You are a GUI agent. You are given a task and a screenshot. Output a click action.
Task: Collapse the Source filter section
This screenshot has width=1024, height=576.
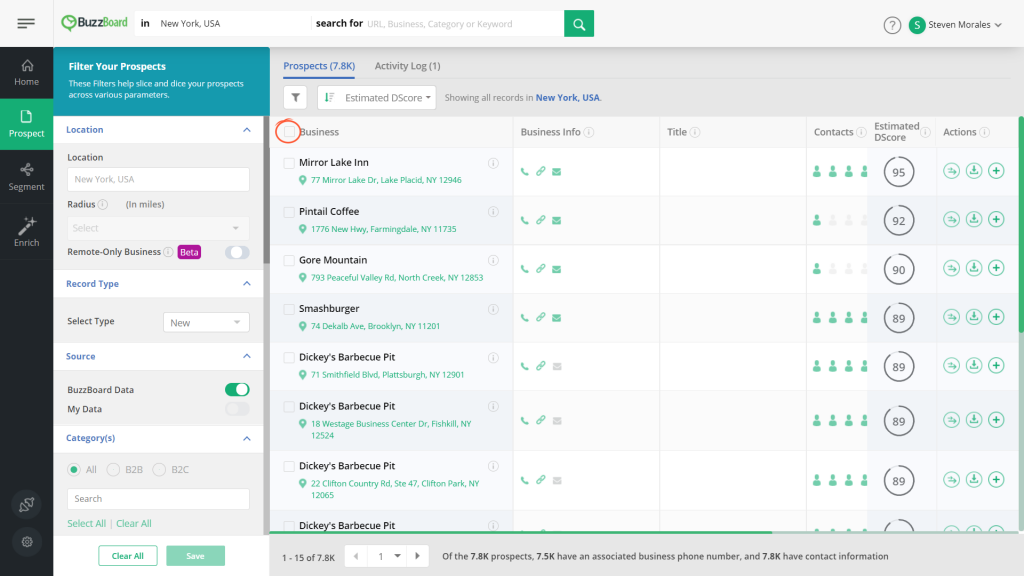[246, 357]
